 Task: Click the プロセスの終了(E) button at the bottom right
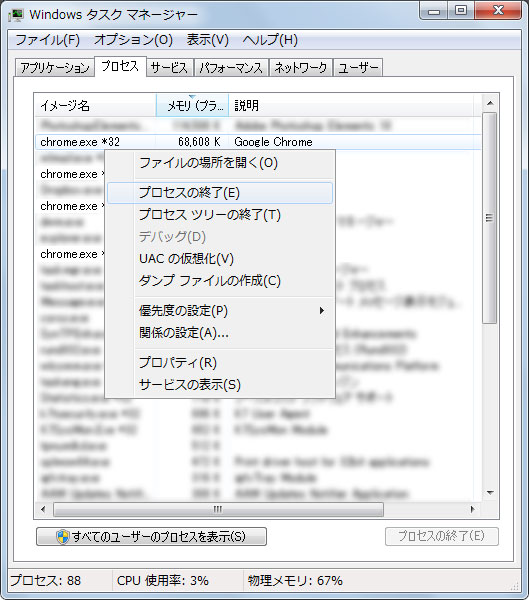pos(442,536)
